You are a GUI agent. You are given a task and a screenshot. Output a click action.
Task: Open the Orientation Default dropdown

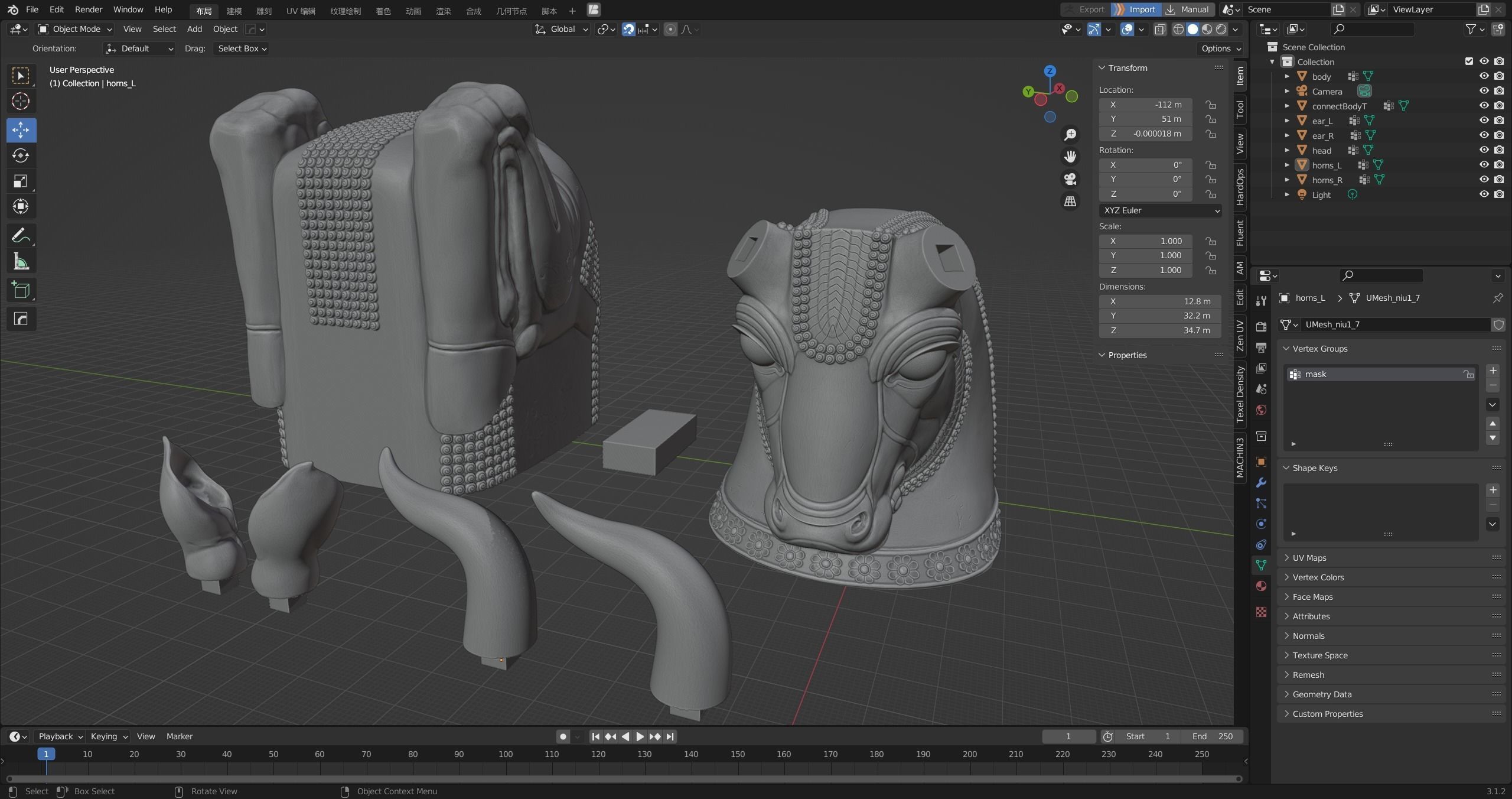[139, 48]
